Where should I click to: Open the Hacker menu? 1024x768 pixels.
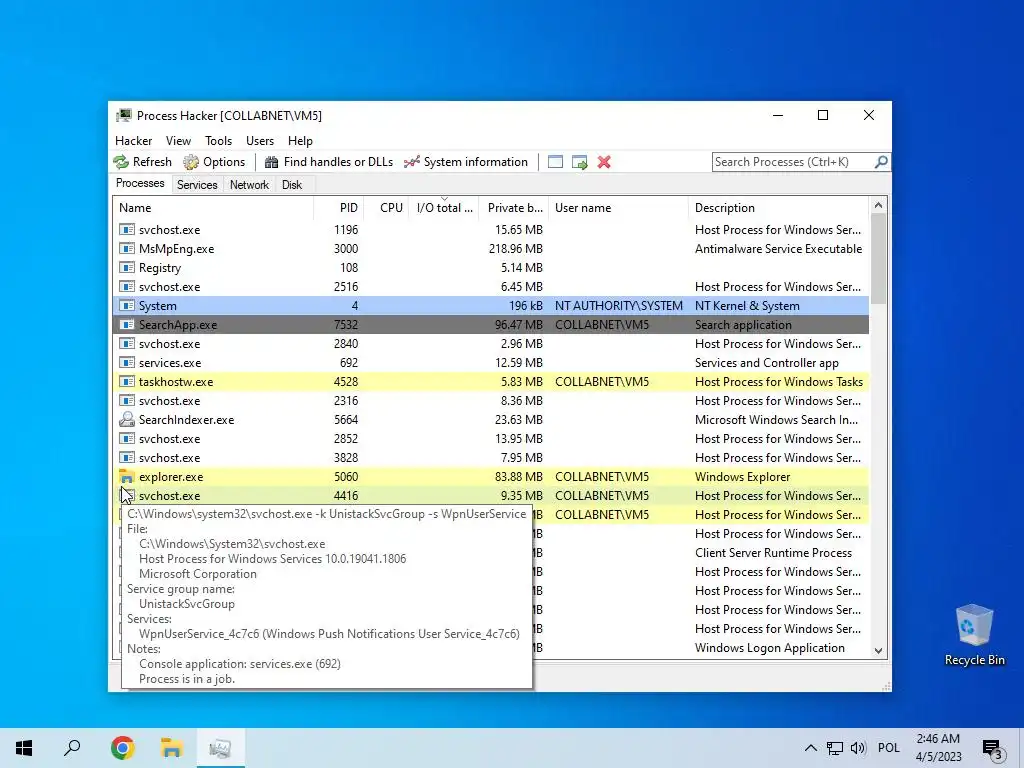coord(133,141)
